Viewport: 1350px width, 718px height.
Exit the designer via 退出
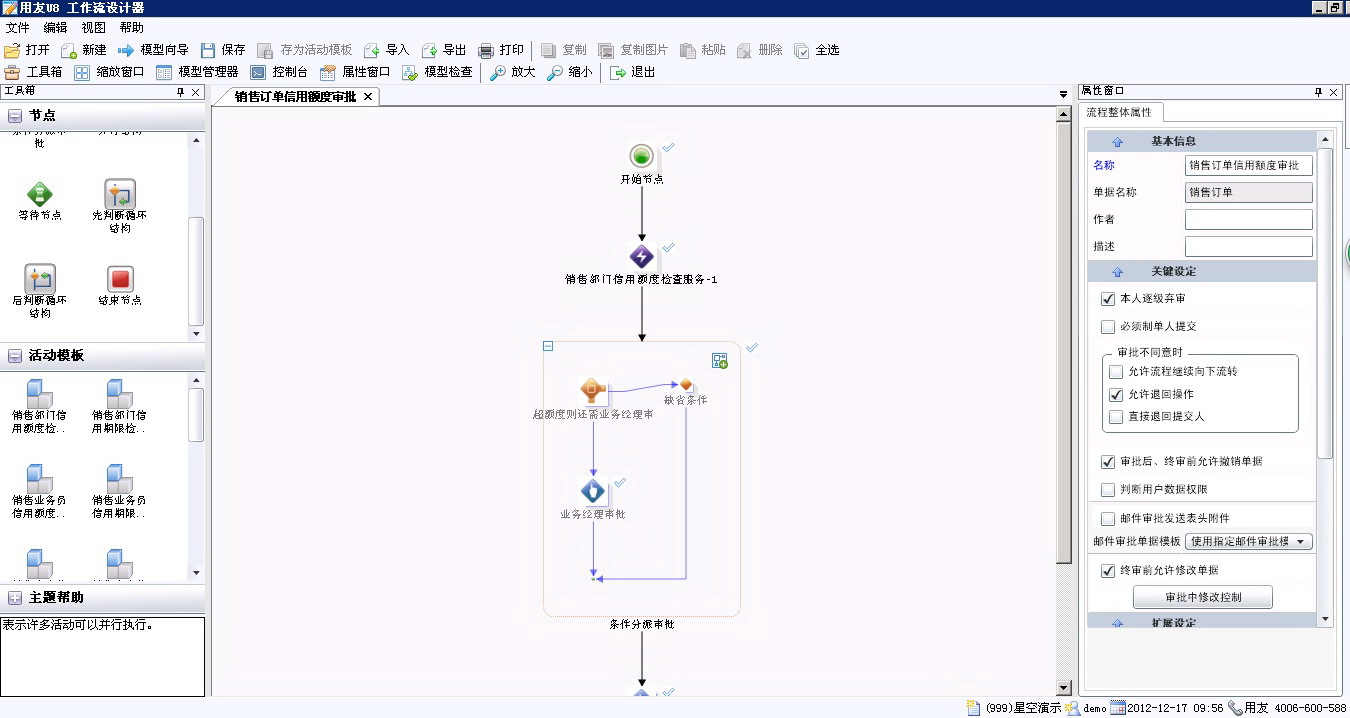pos(633,72)
